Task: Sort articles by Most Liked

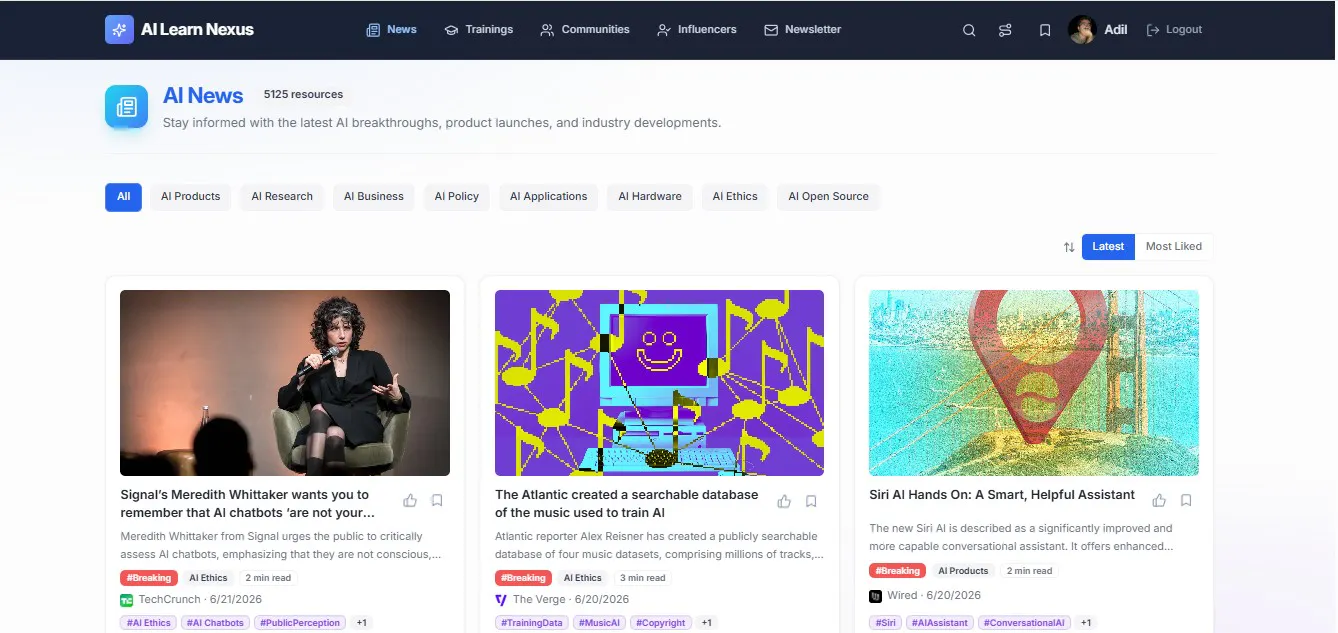Action: [1174, 247]
